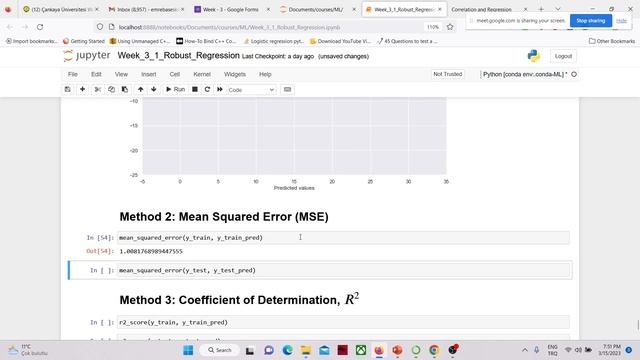Viewport: 640px width, 360px height.
Task: Click the taskbar Search box
Action: pos(220,350)
